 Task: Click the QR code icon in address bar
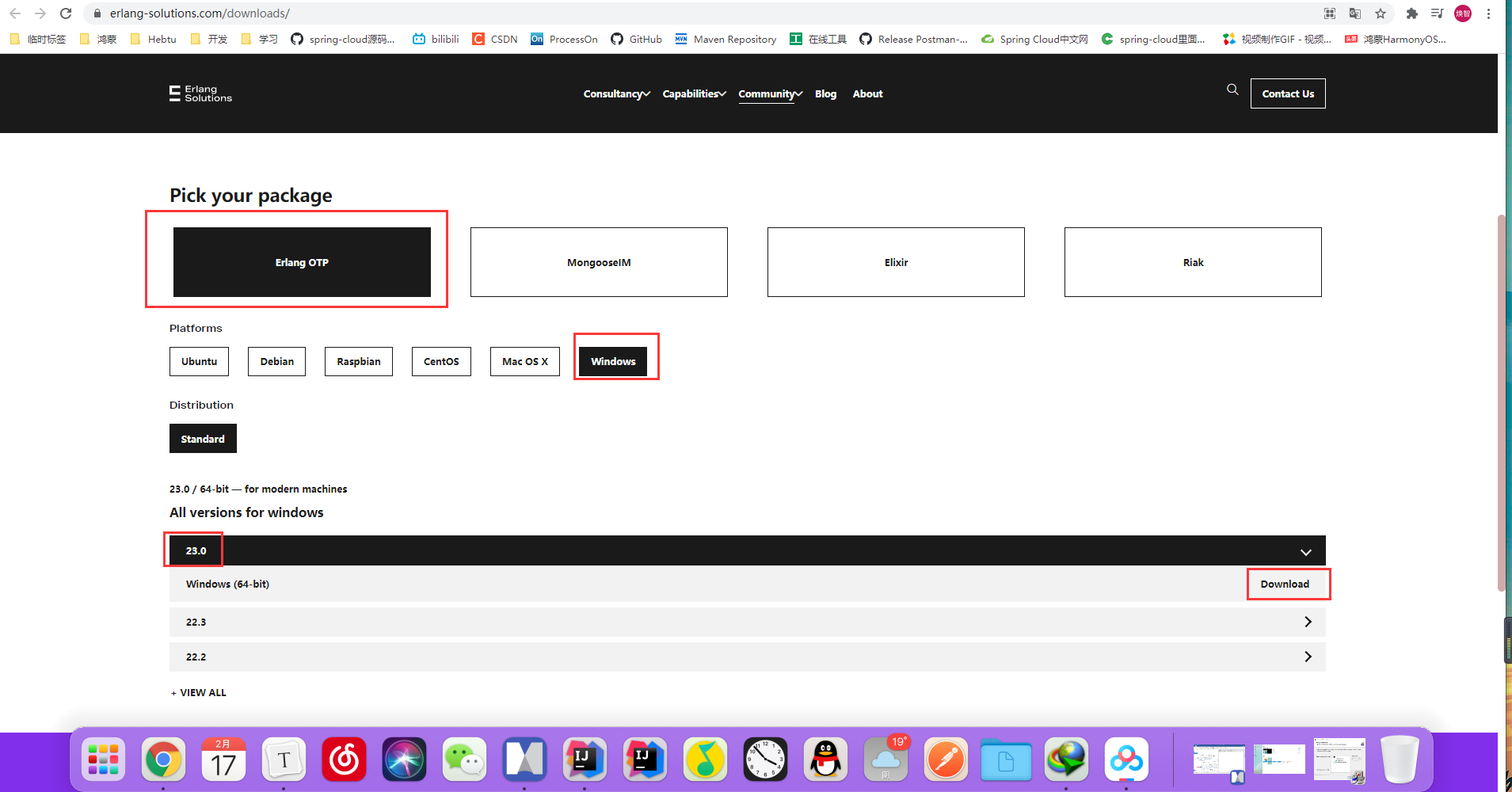point(1330,13)
